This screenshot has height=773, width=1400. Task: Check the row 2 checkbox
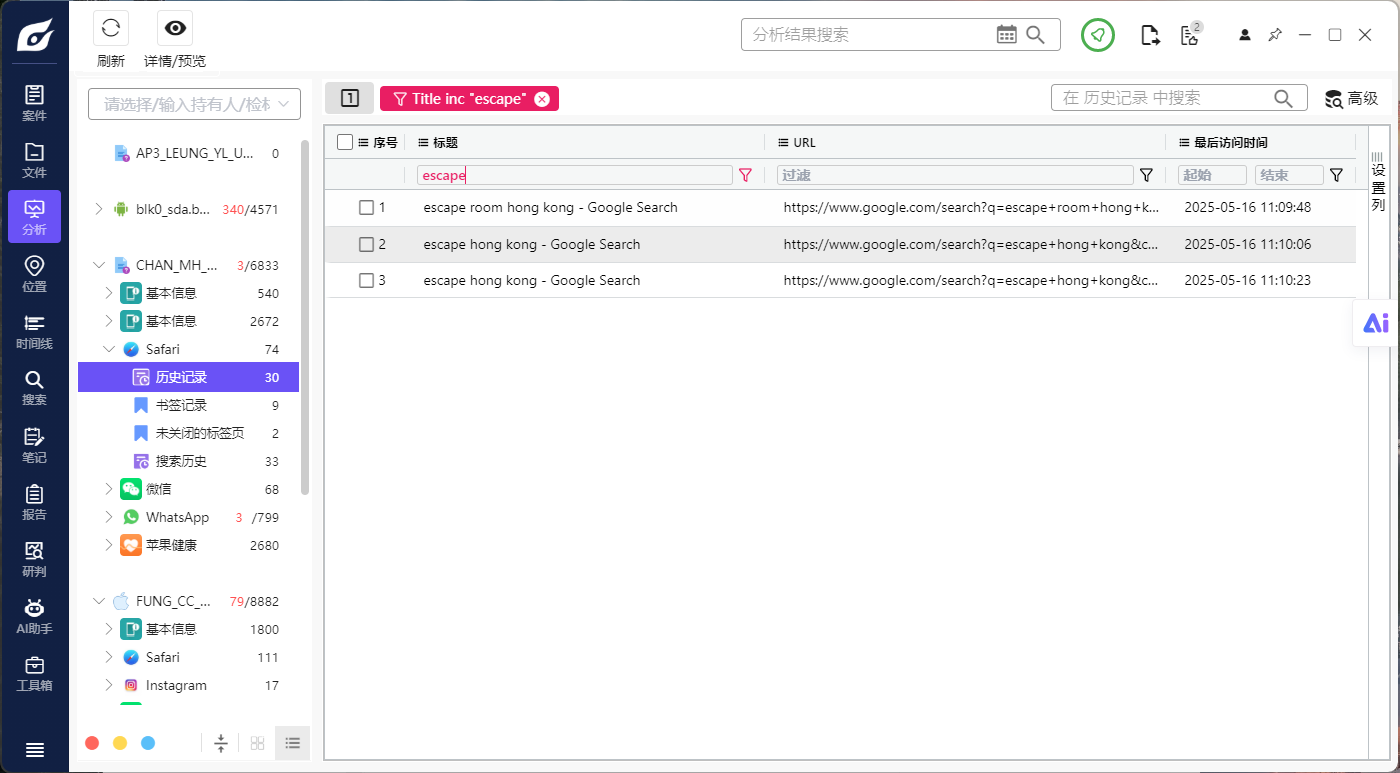(x=366, y=244)
